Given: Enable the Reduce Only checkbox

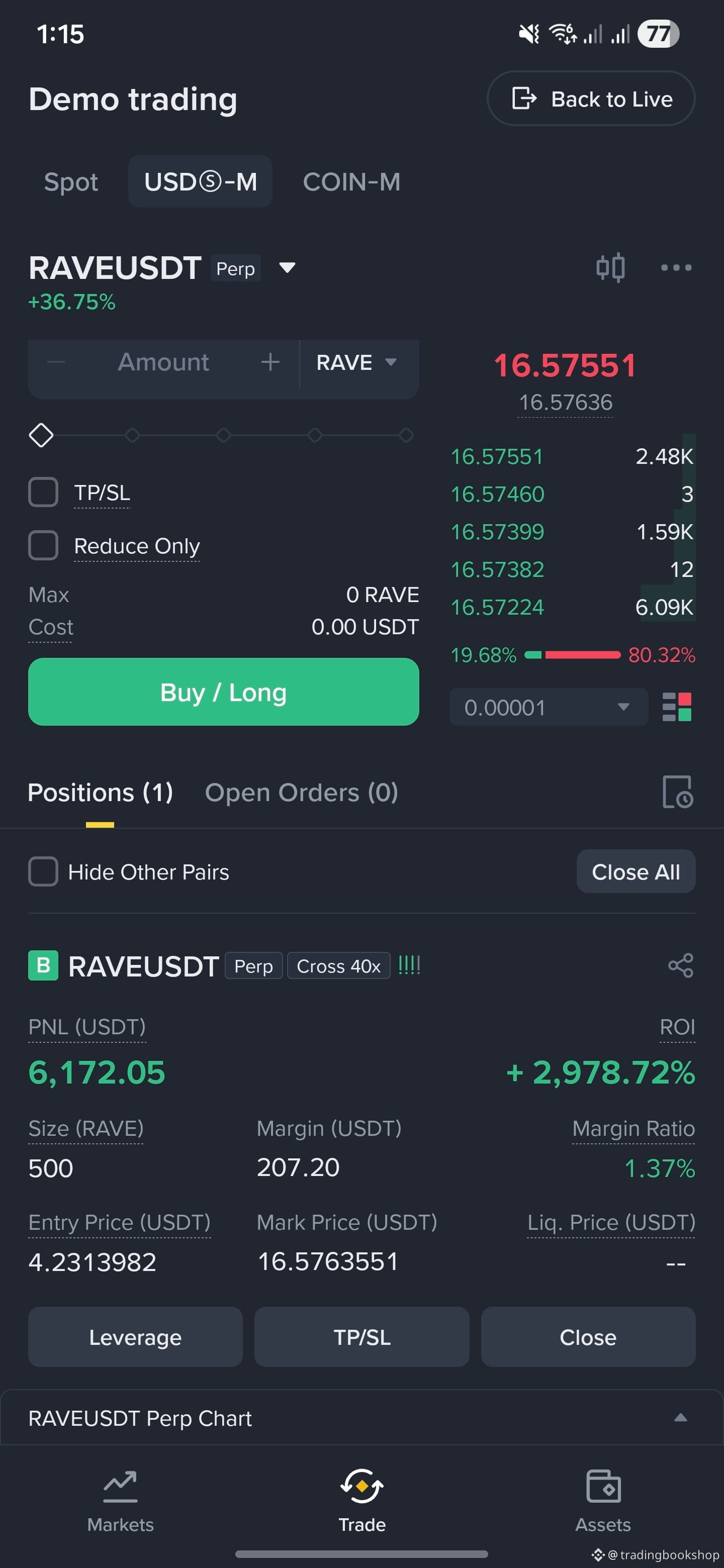Looking at the screenshot, I should 43,545.
